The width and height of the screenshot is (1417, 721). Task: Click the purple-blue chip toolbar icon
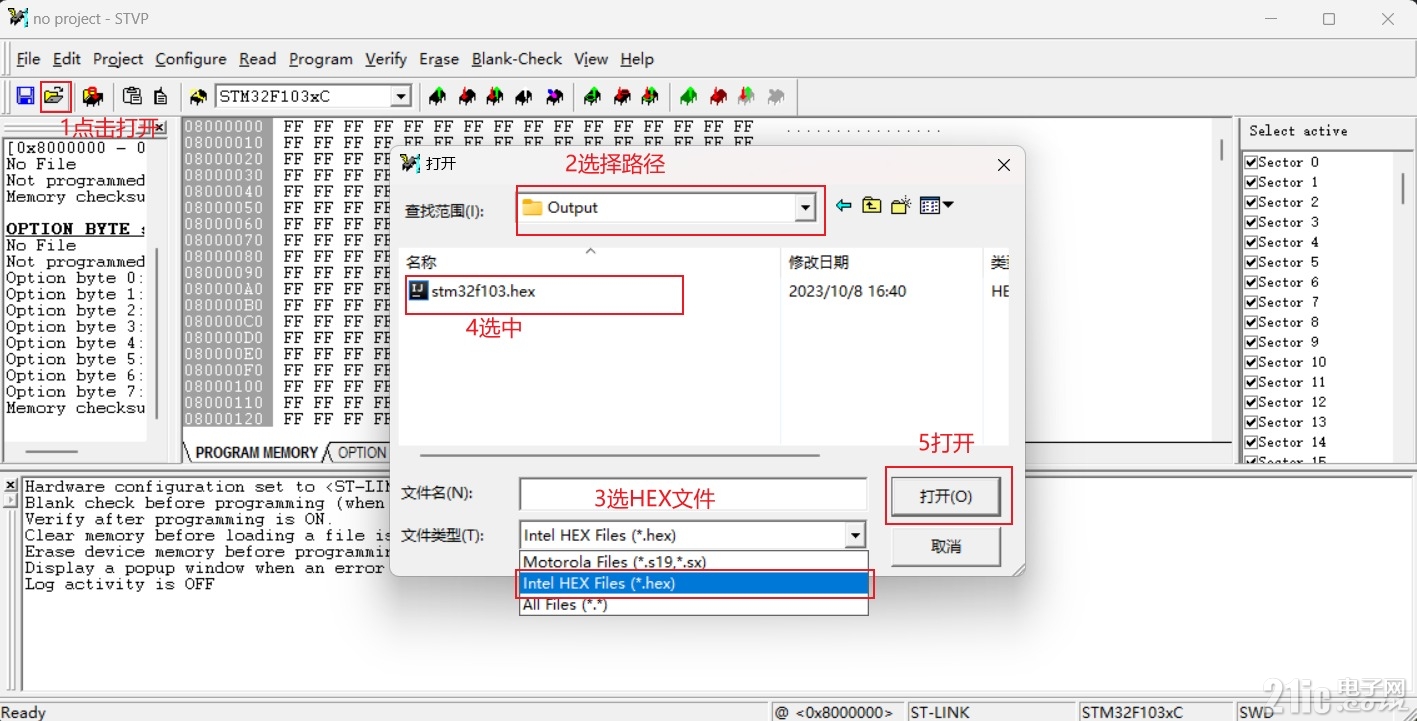[554, 96]
